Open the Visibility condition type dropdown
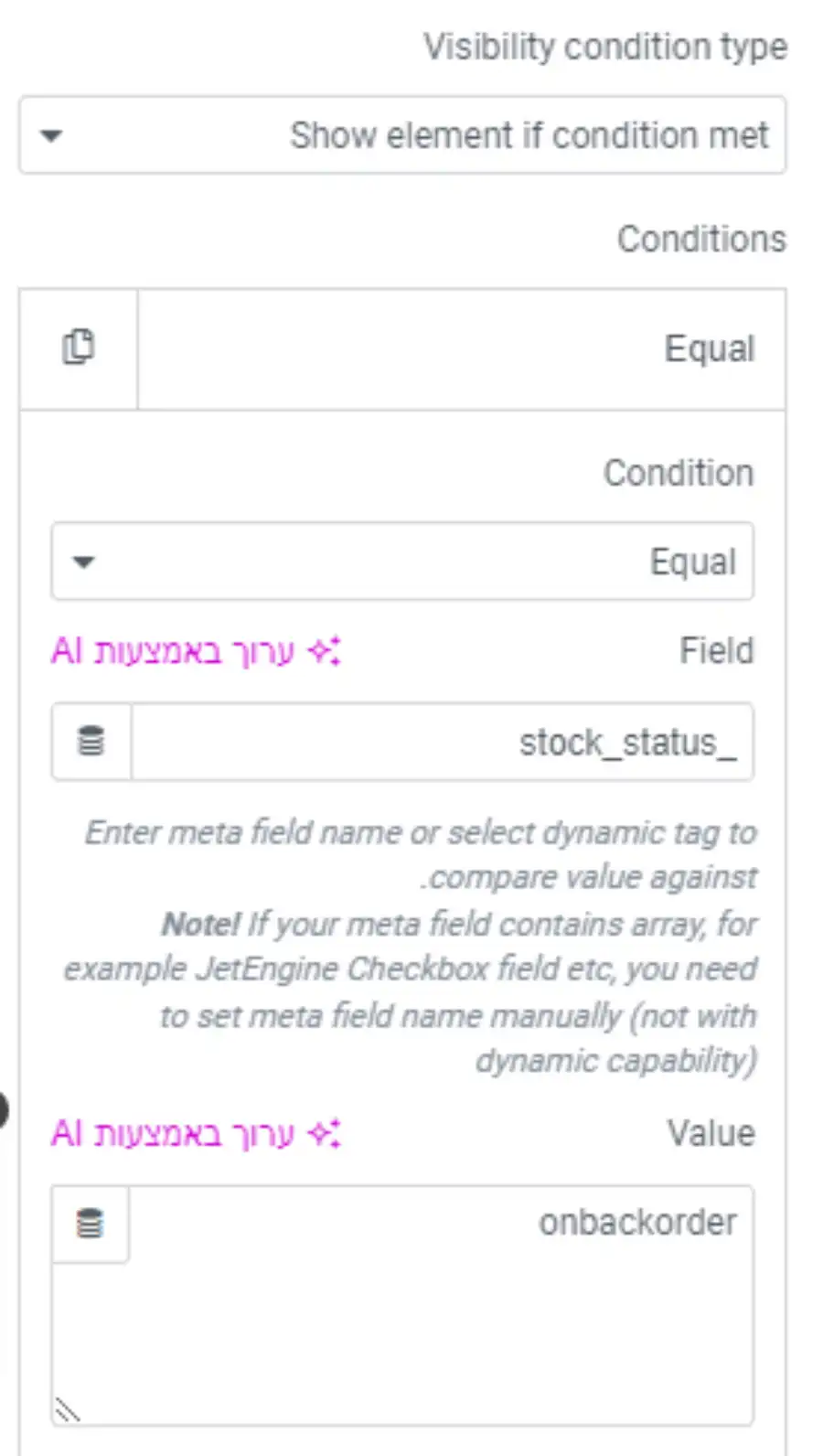This screenshot has width=823, height=1456. point(402,135)
